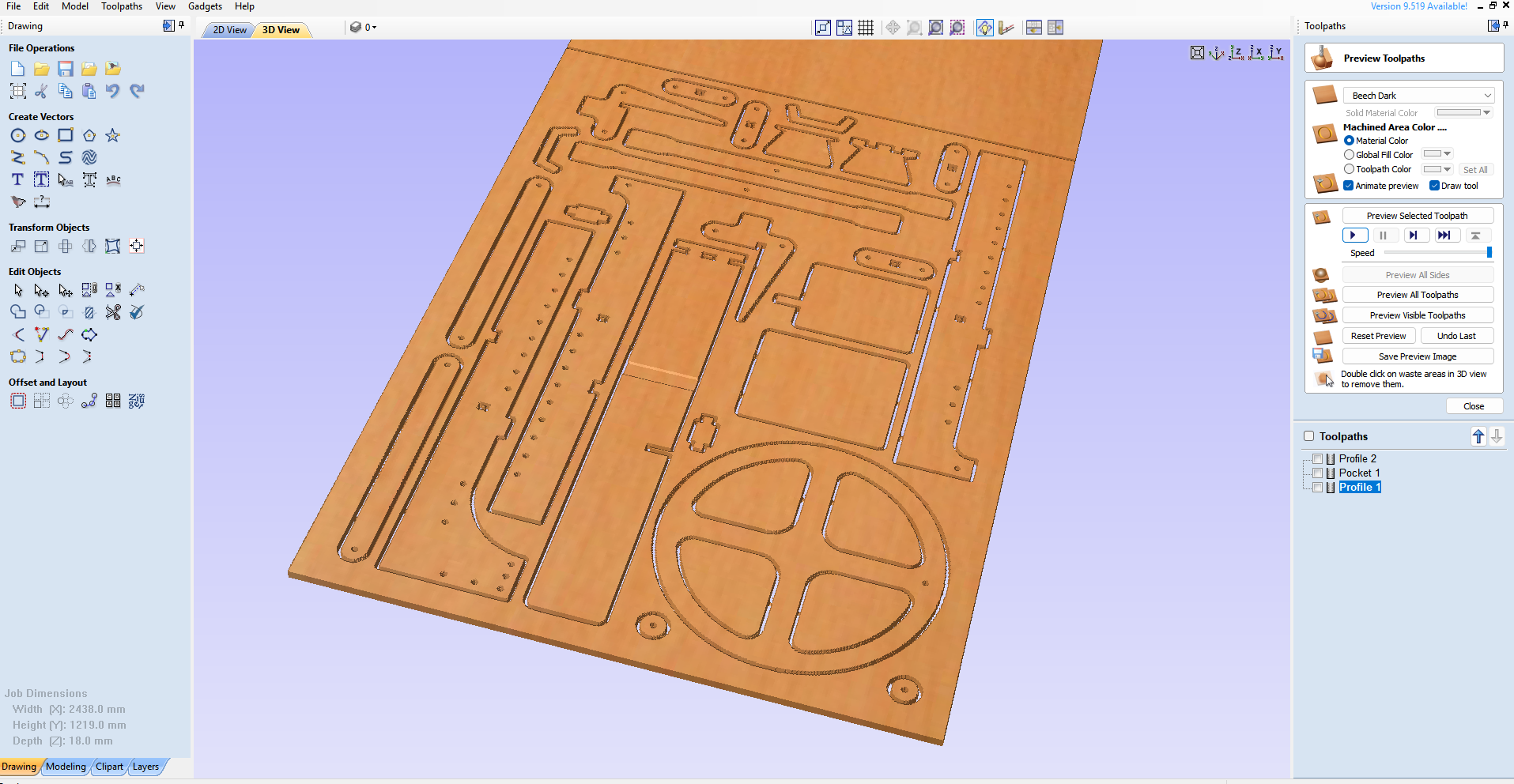Select the Cut vectors scissors icon
This screenshot has width=1514, height=784.
coord(41,91)
